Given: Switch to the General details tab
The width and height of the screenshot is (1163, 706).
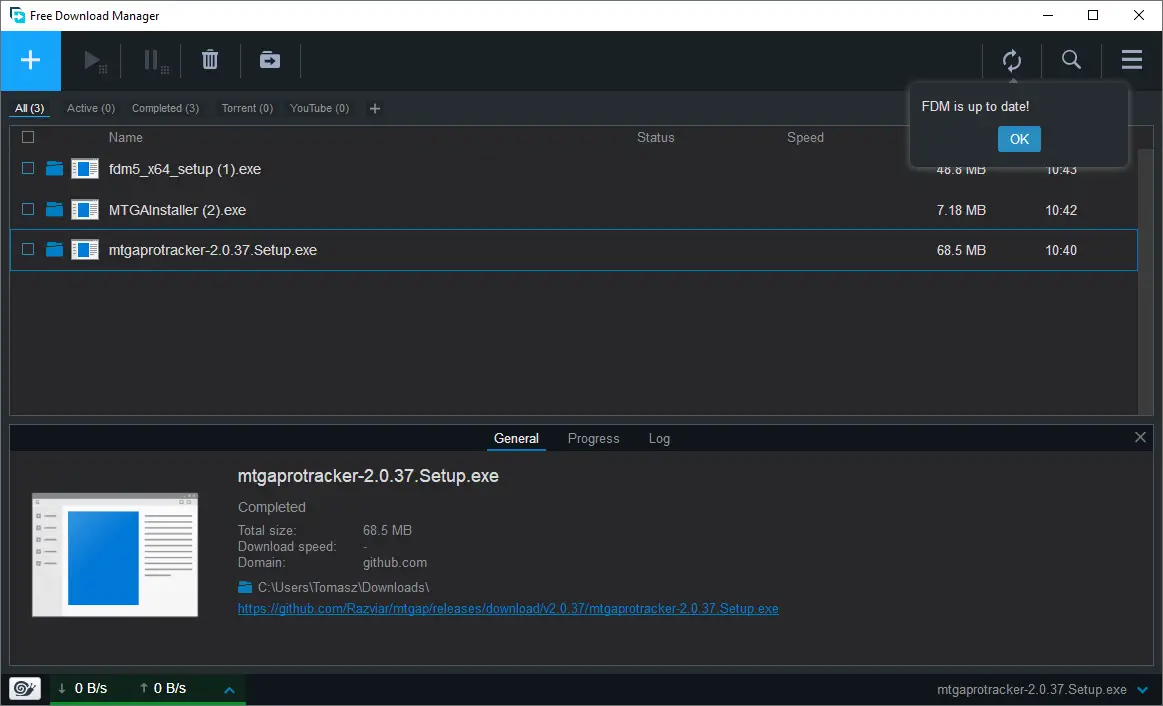Looking at the screenshot, I should click(x=516, y=438).
